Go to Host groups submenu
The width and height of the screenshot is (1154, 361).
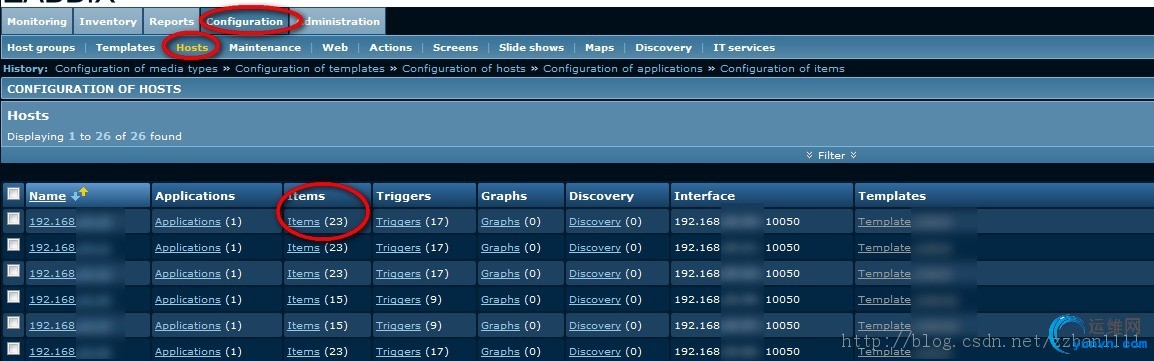point(41,47)
